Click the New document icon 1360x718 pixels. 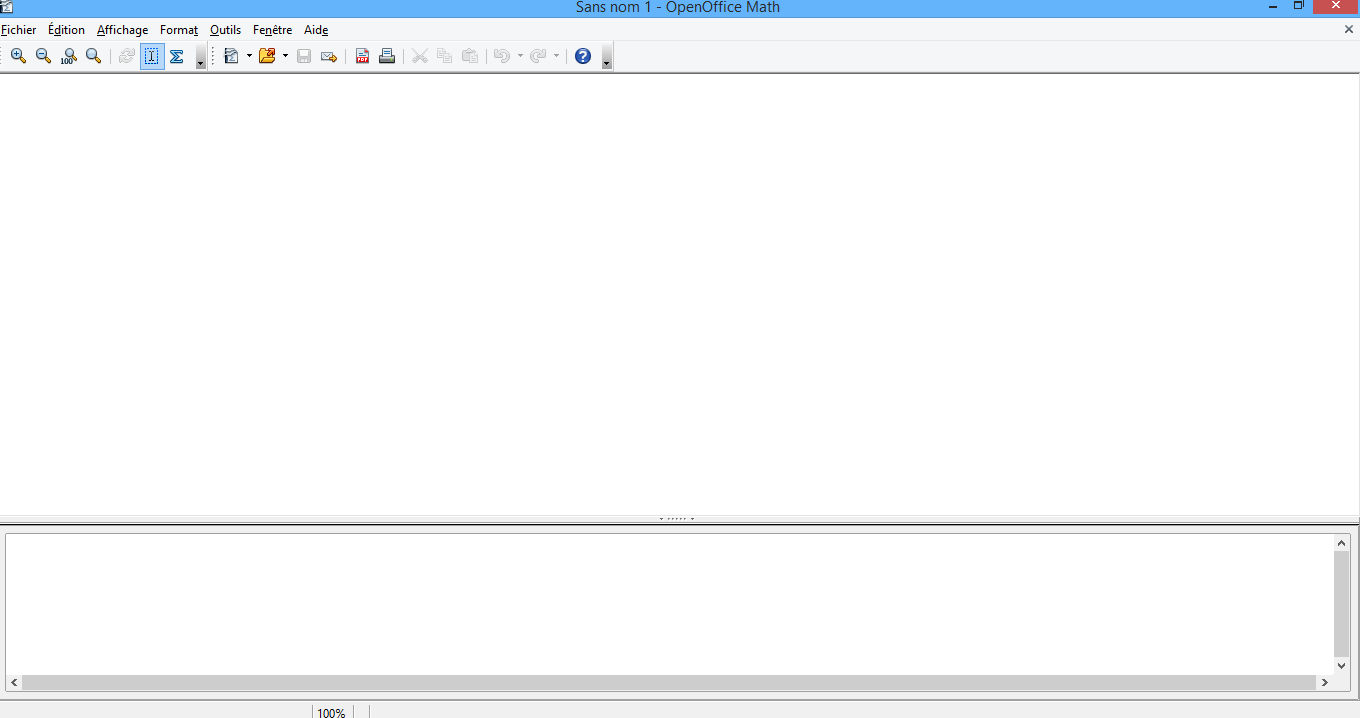pyautogui.click(x=232, y=56)
